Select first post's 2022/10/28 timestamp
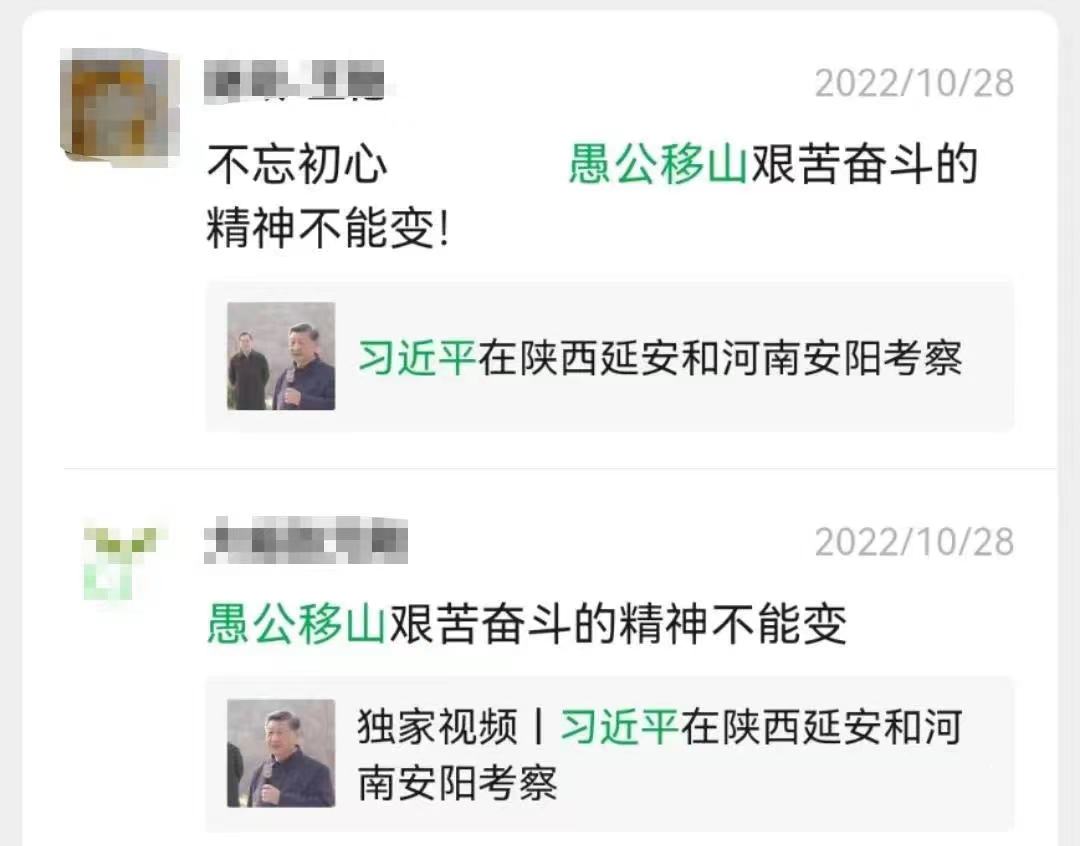Image resolution: width=1080 pixels, height=846 pixels. pos(914,83)
